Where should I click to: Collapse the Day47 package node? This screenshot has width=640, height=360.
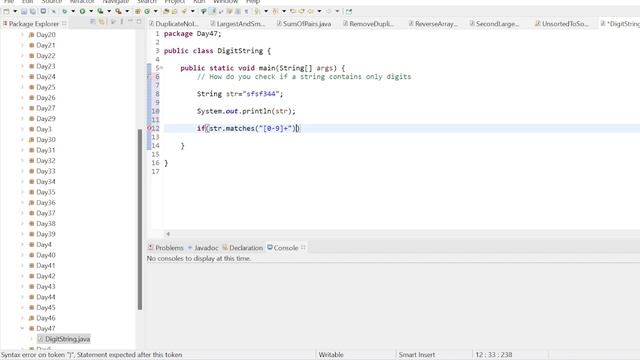(x=22, y=328)
